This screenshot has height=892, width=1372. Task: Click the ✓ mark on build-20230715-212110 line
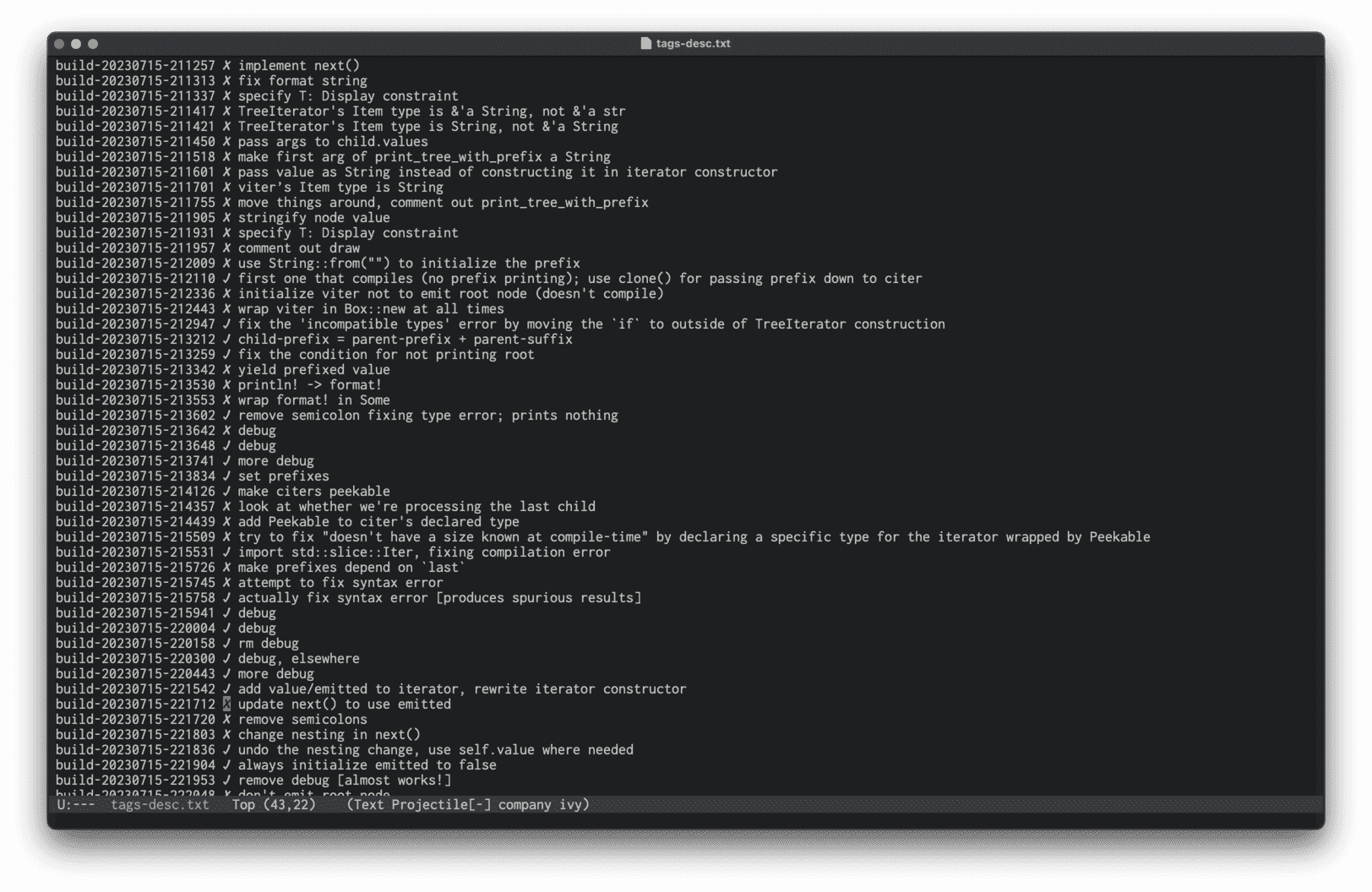[226, 279]
